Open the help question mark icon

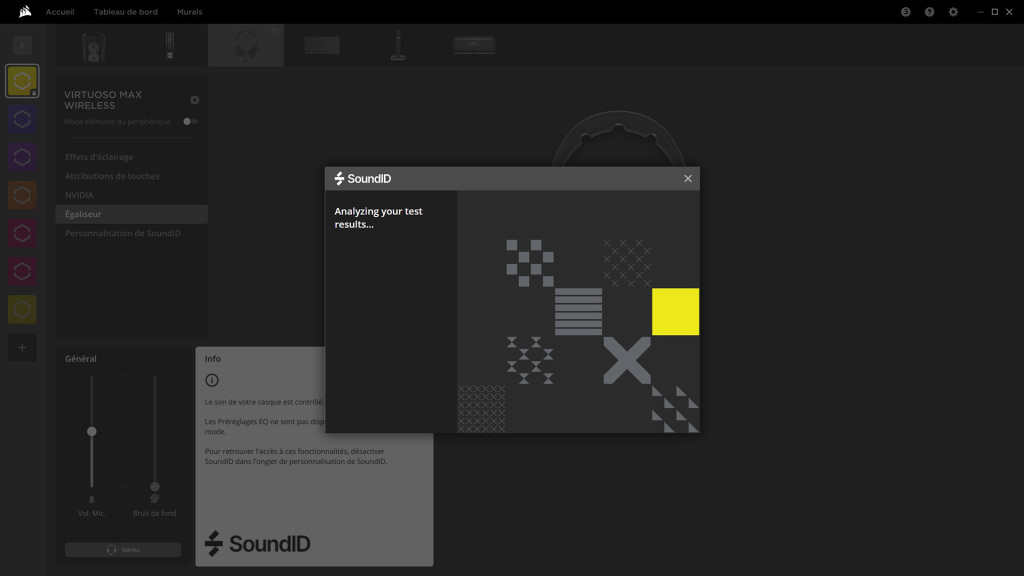coord(929,12)
